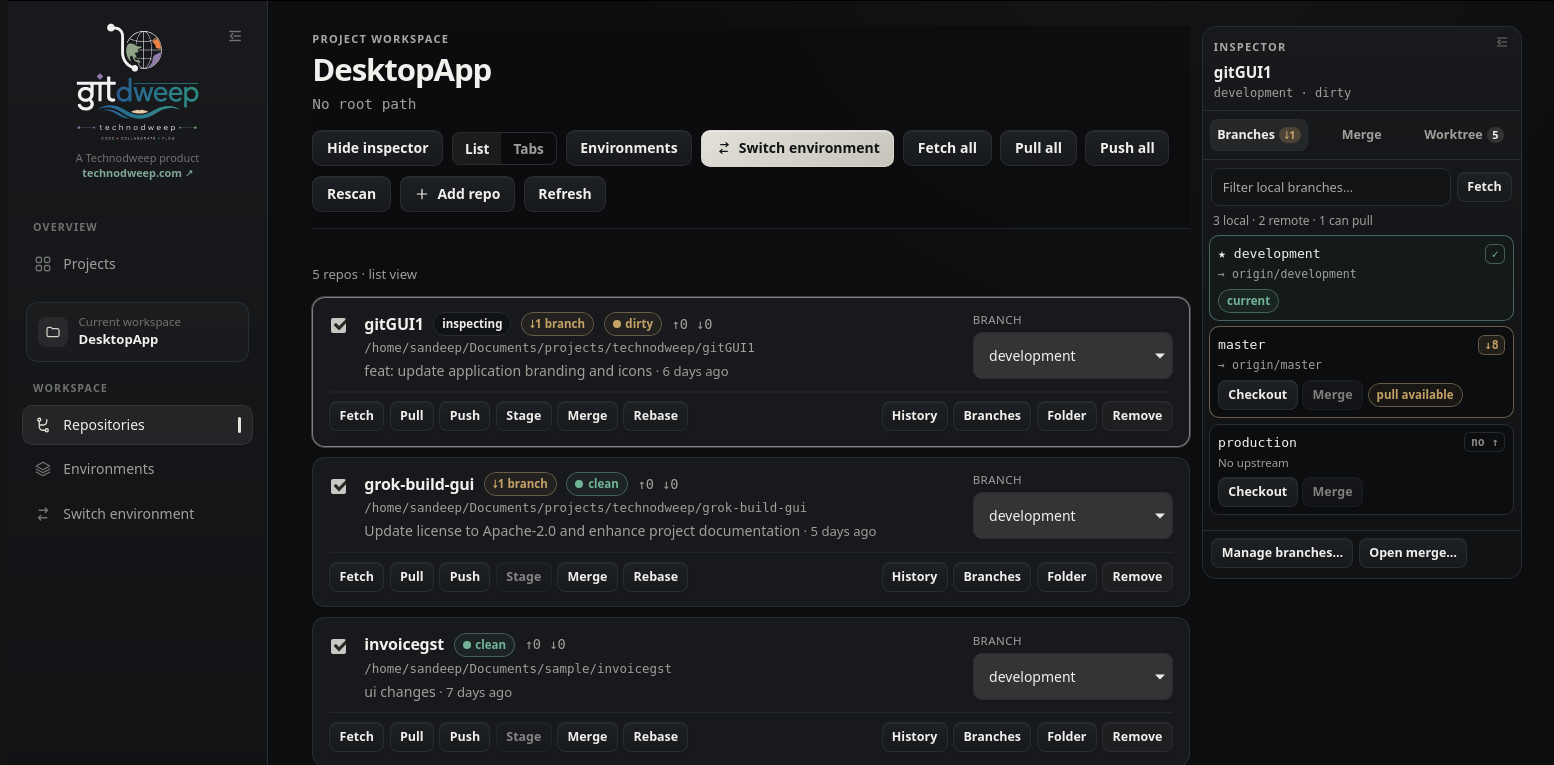Click Remove for gitGUI1

click(x=1137, y=416)
